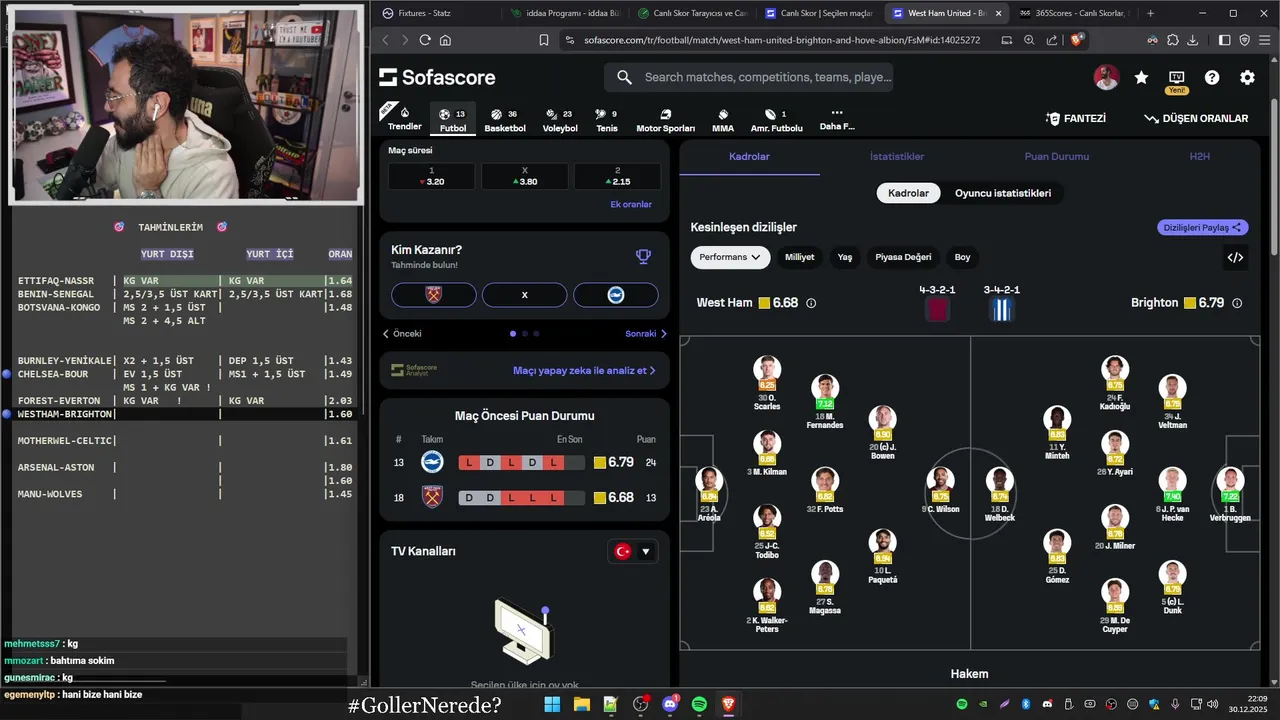Click Dizilişleri Paylaş button
Screen dimensions: 1280x720
(x=1203, y=227)
